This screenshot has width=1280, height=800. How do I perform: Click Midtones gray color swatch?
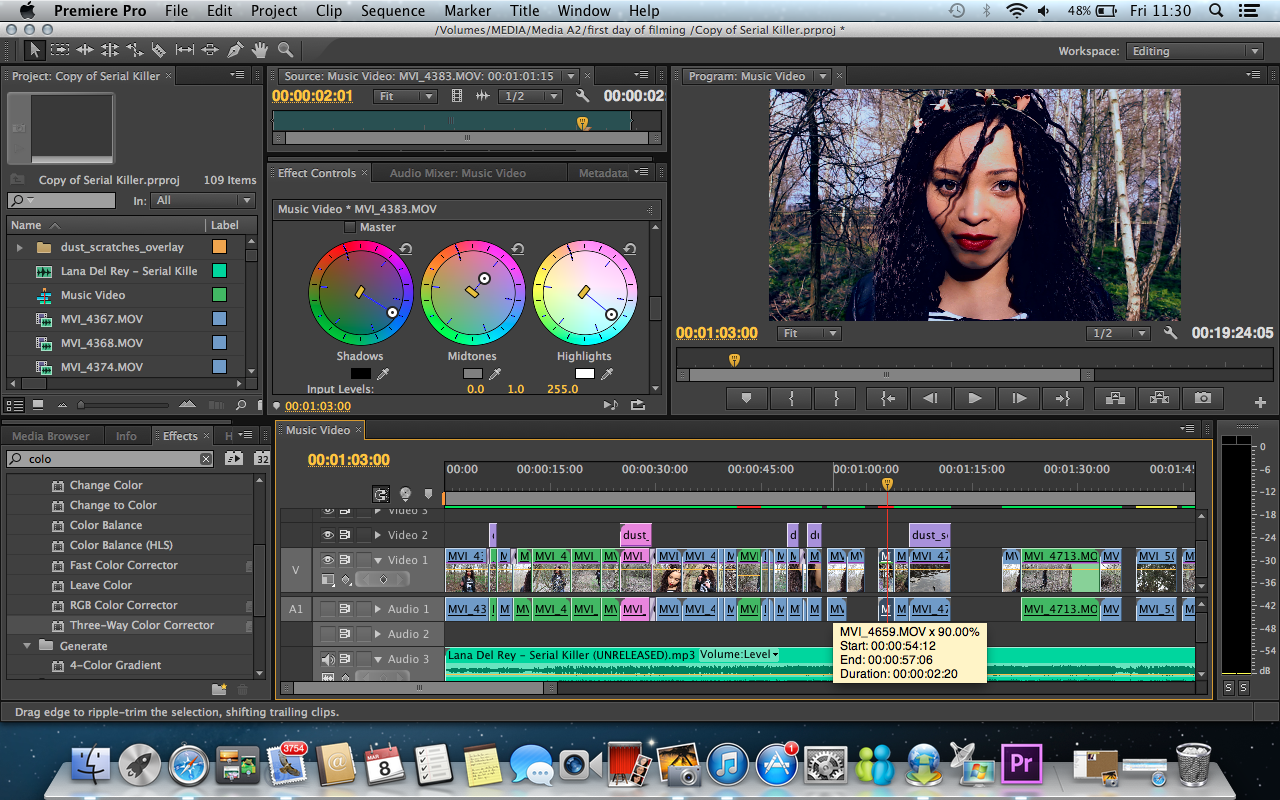pos(472,374)
